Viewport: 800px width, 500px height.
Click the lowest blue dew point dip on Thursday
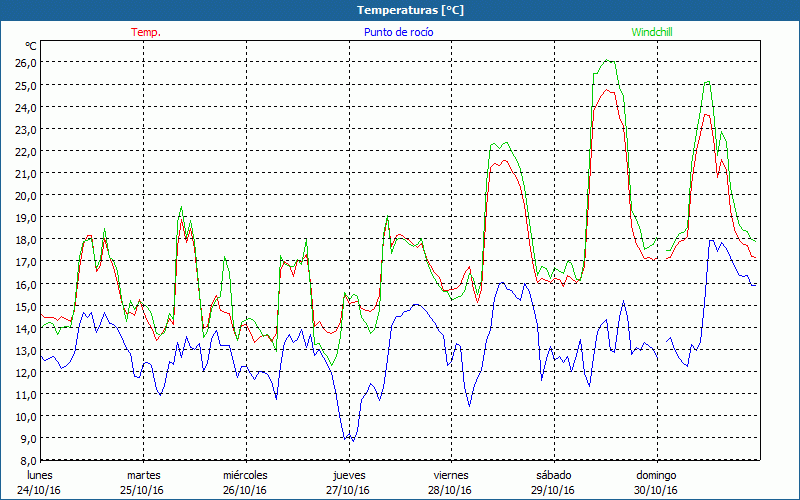tap(351, 440)
